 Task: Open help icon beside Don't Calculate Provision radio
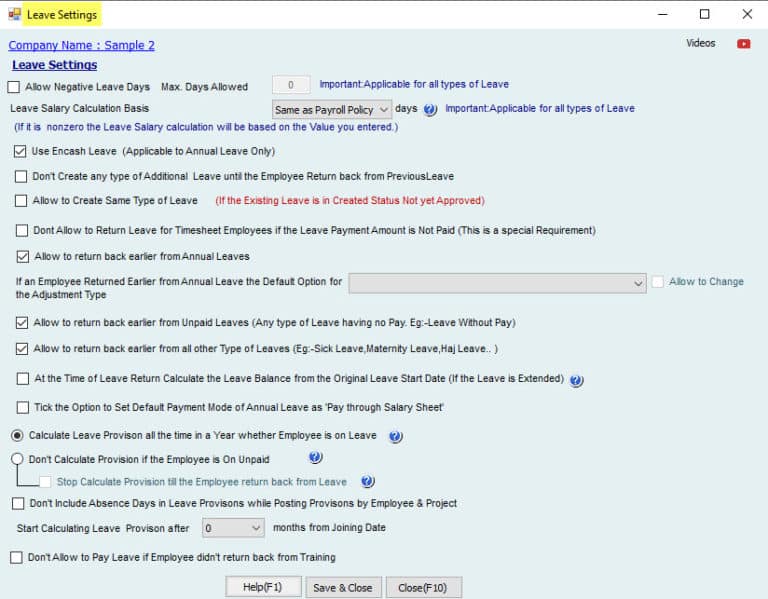(x=315, y=457)
